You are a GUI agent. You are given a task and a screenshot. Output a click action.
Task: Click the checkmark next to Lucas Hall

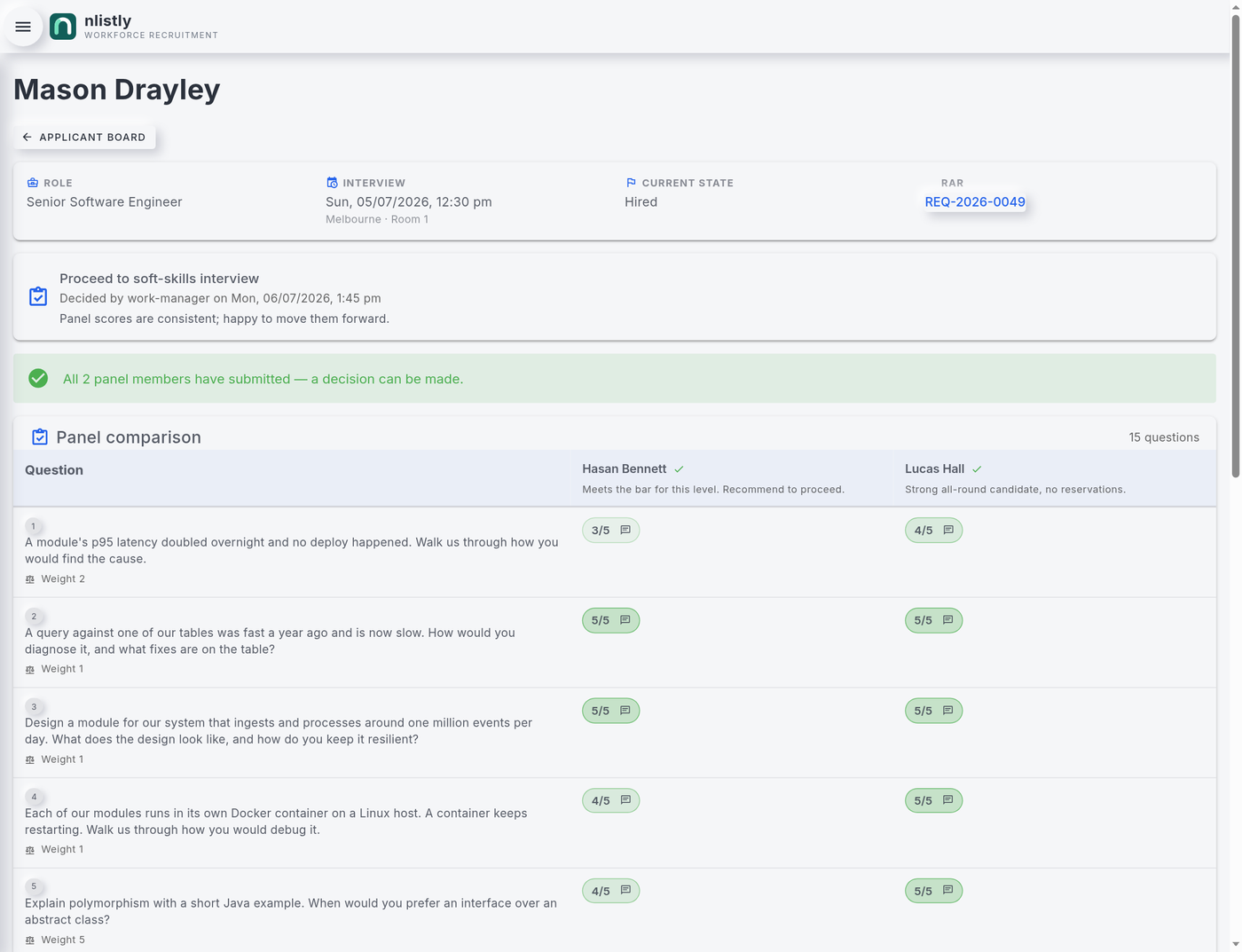pyautogui.click(x=977, y=469)
